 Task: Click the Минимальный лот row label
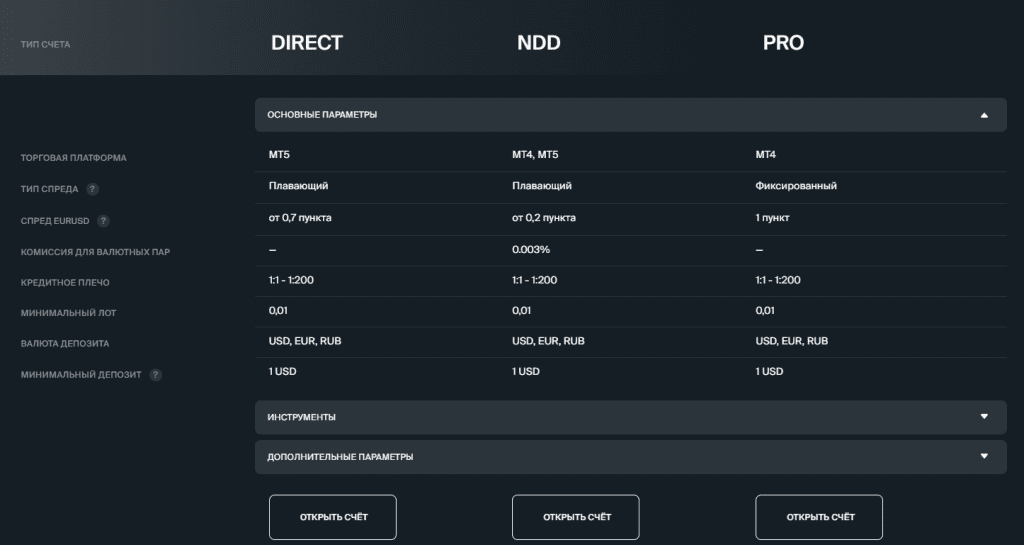[x=68, y=313]
